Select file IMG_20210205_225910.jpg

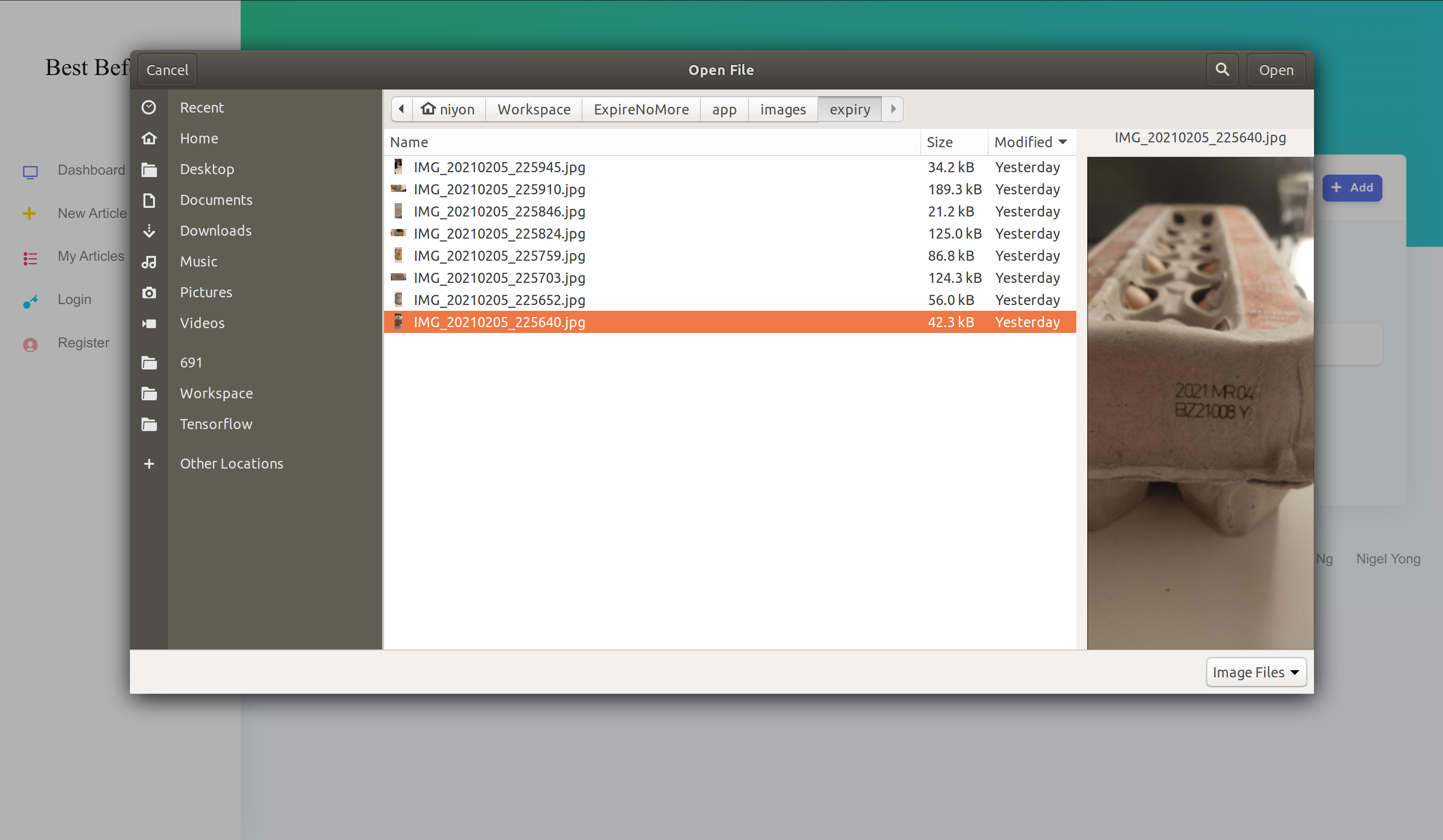coord(499,190)
